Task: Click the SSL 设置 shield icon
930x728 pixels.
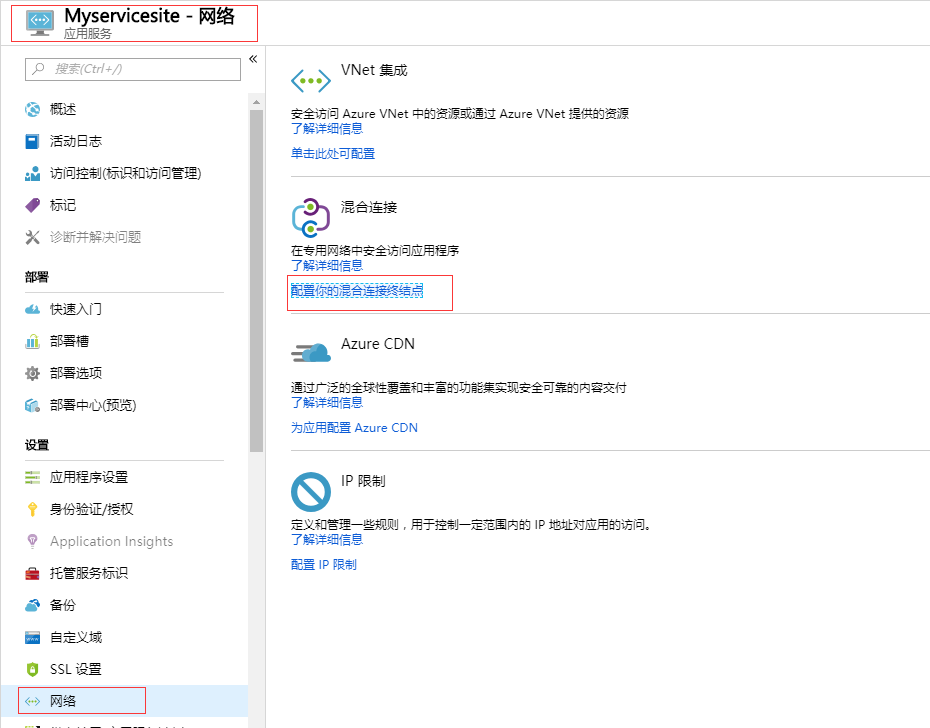Action: pyautogui.click(x=33, y=669)
